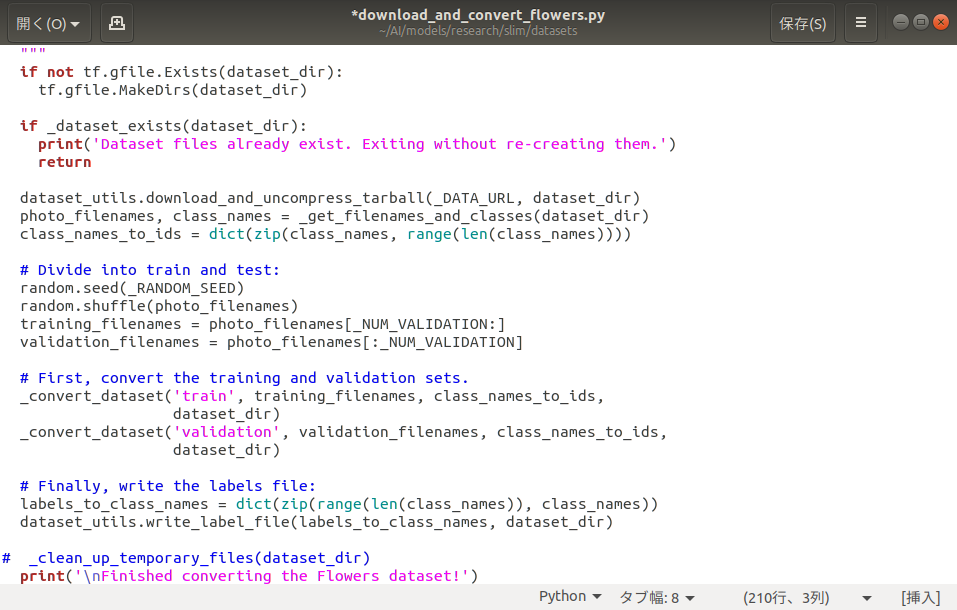The image size is (957, 610).
Task: Click the print 'Dataset files already exist' line
Action: (357, 145)
